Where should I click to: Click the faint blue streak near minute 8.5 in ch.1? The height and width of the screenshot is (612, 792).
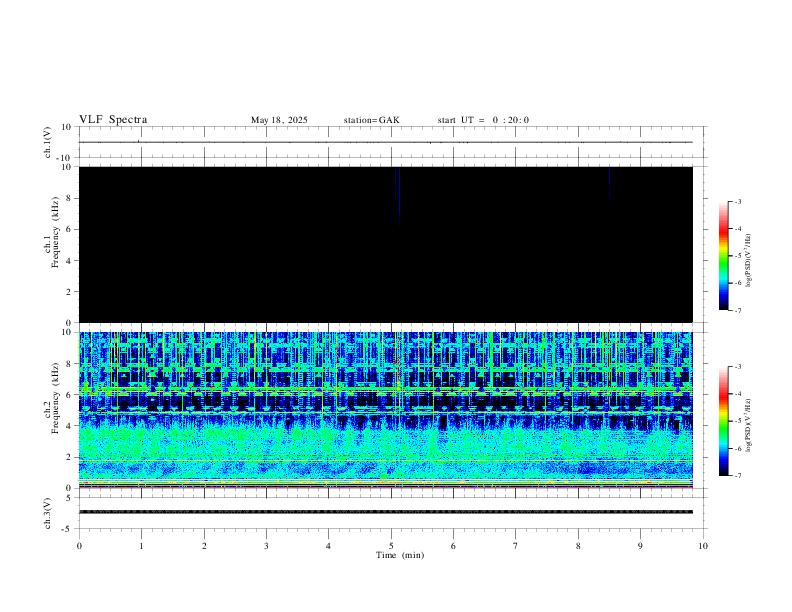(610, 184)
